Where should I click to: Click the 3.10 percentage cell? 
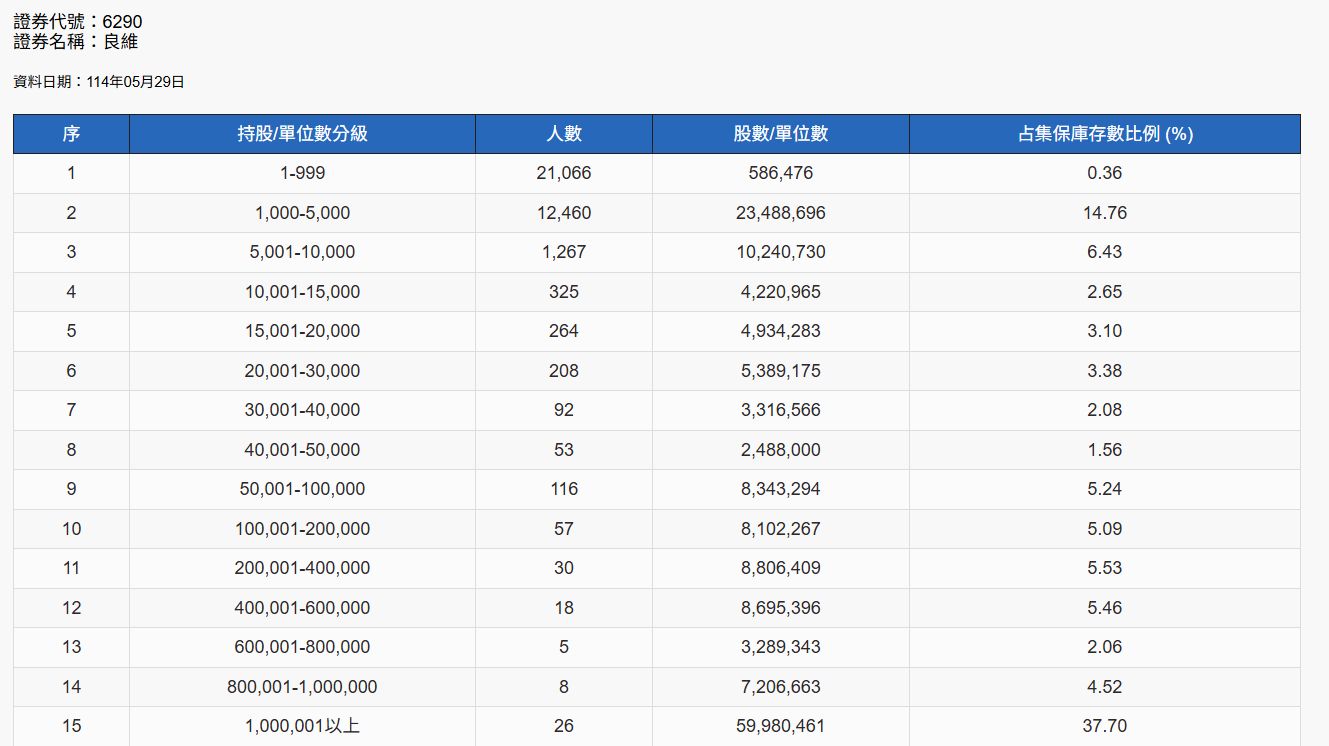tap(1105, 331)
